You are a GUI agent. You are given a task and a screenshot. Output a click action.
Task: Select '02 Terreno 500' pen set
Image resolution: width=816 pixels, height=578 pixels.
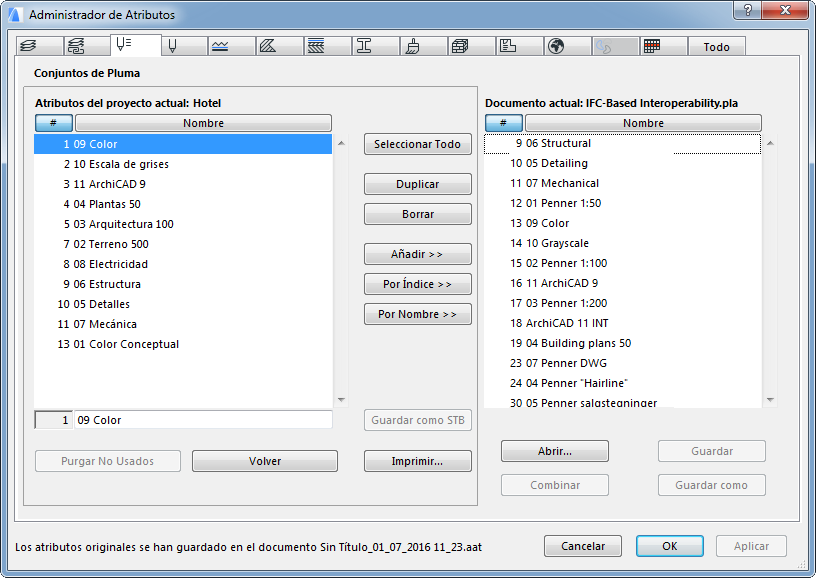tap(183, 244)
